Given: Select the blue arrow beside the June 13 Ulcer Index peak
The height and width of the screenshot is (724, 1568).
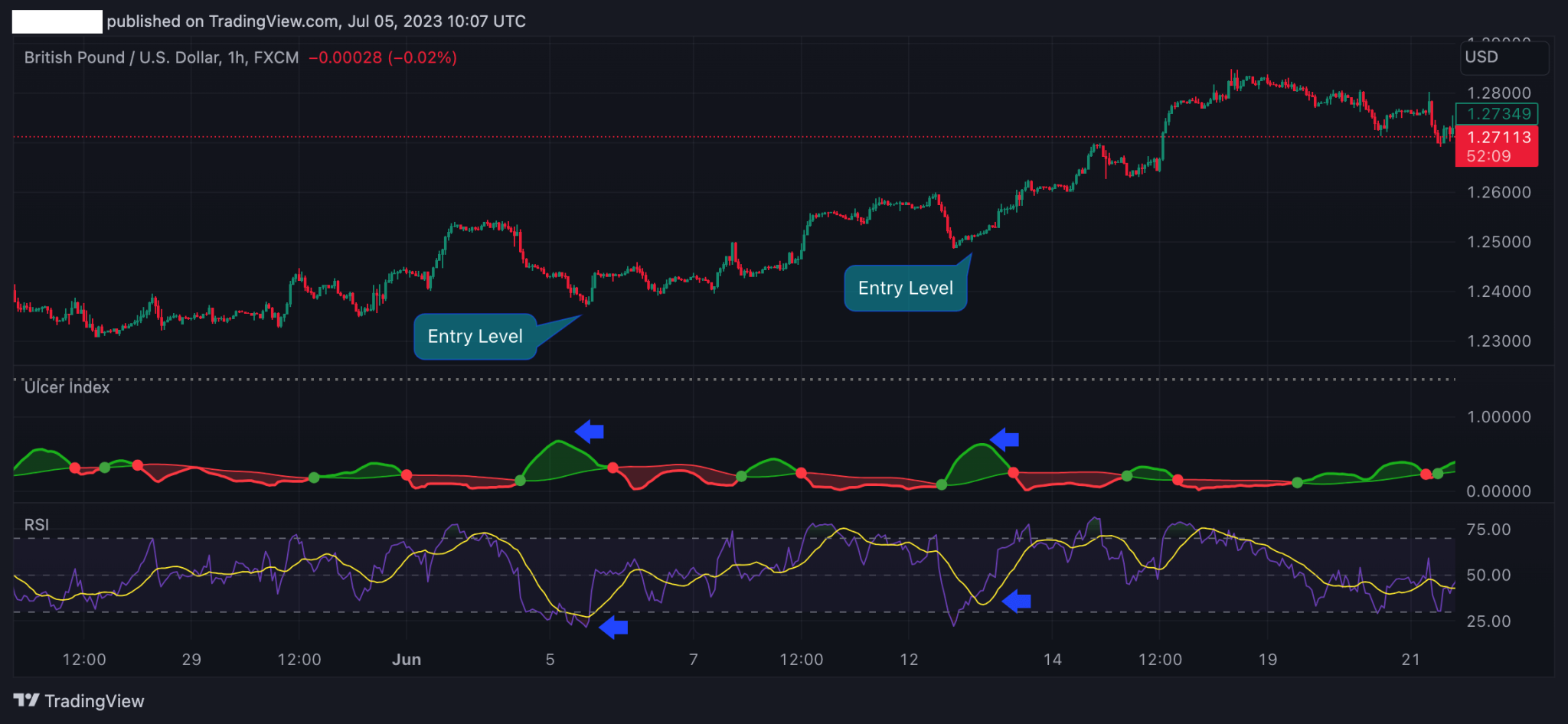Looking at the screenshot, I should [1004, 439].
